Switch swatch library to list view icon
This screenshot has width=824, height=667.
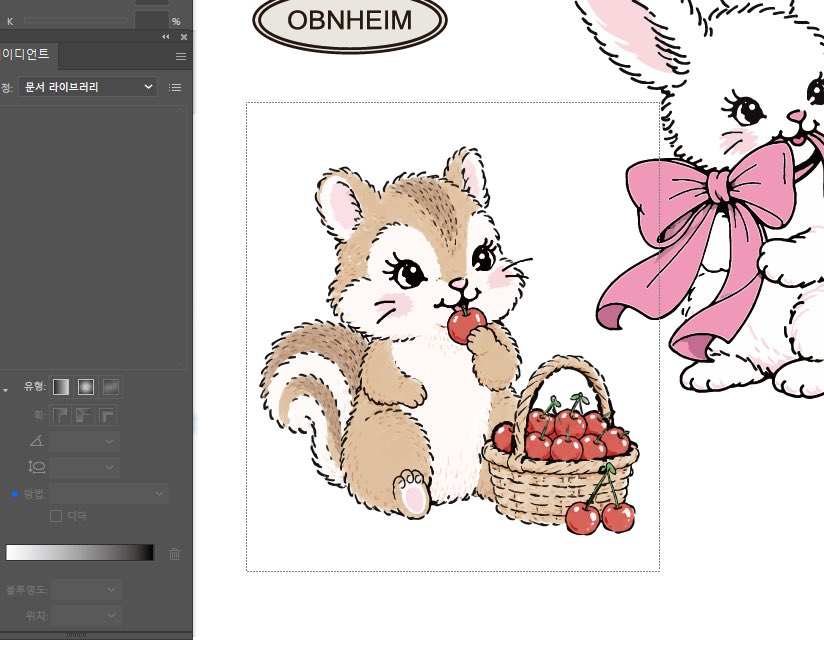(x=175, y=87)
